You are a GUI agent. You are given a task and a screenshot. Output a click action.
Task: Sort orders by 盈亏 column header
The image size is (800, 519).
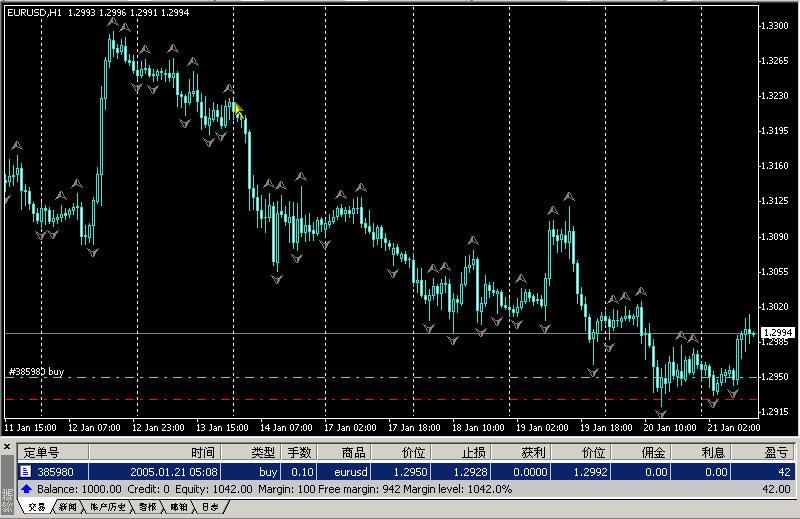pos(775,452)
